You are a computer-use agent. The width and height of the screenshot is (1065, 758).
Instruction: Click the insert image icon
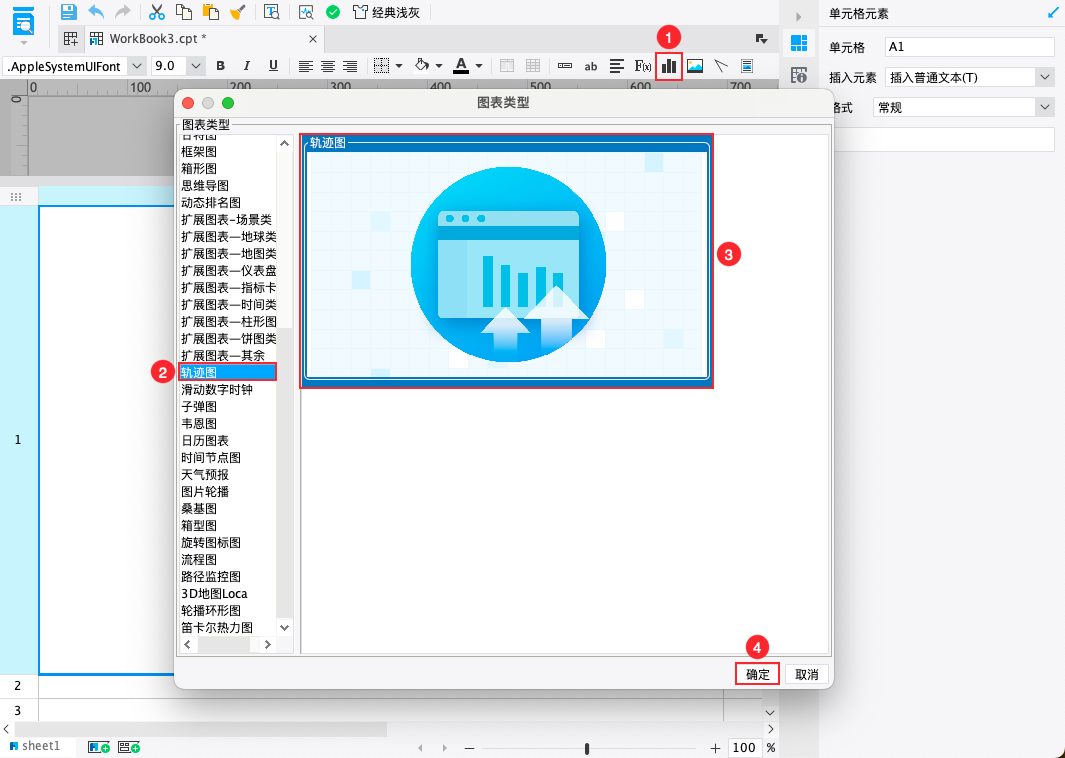(x=695, y=66)
